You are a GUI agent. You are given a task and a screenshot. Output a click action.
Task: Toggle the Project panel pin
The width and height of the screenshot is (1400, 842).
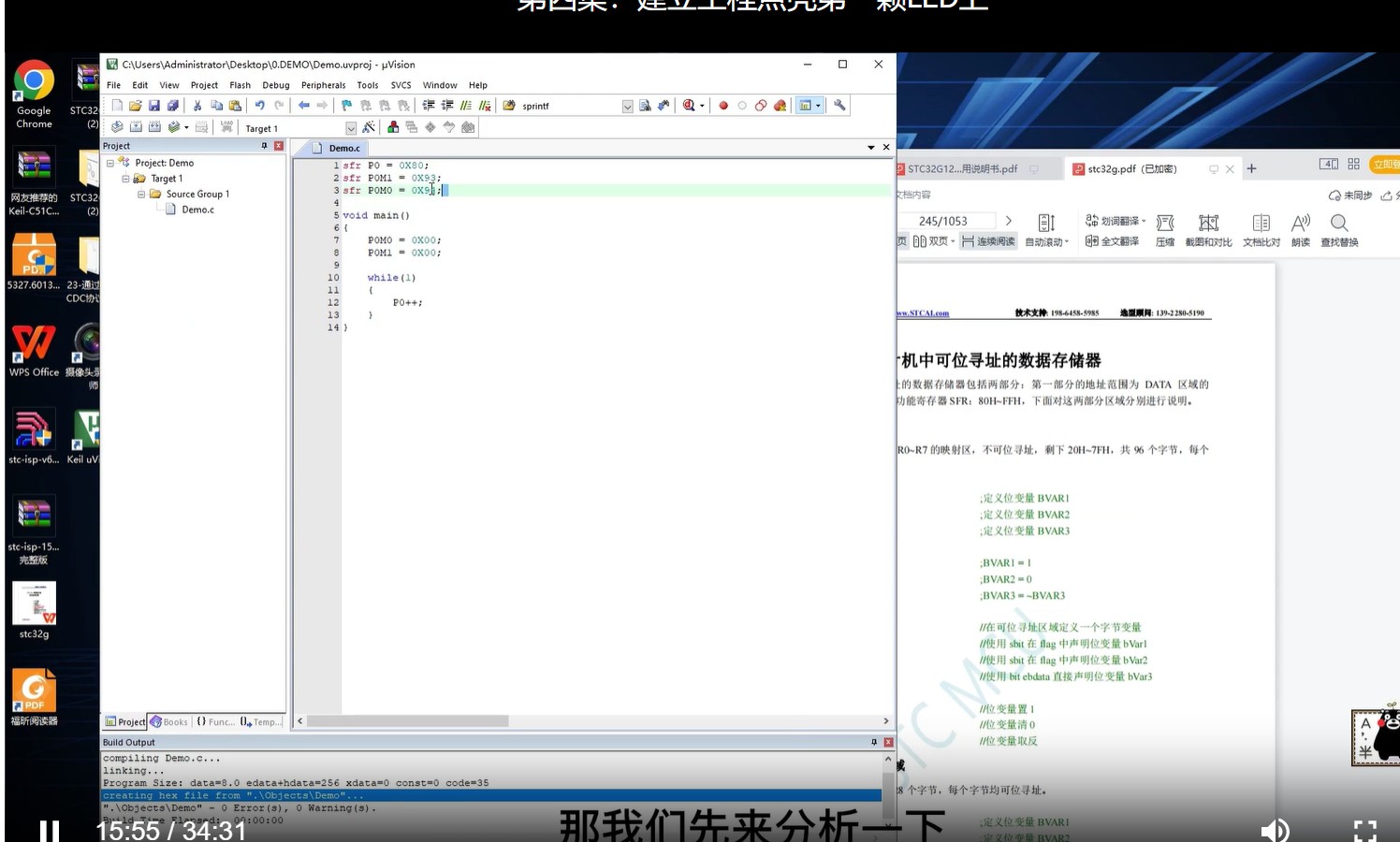tap(264, 146)
